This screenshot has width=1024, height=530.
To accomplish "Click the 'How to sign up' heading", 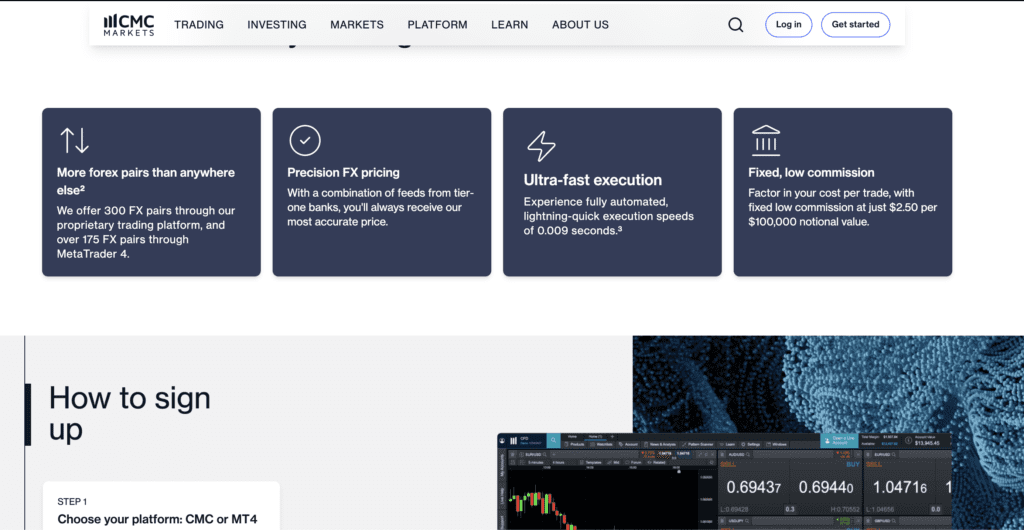I will coord(130,414).
